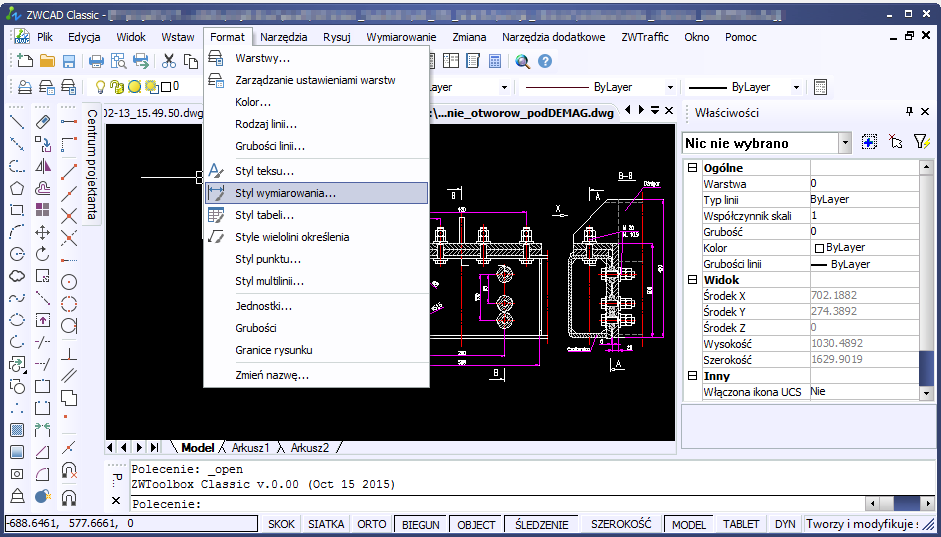
Task: Click the Explode tool (bomb icon)
Action: coord(43,496)
